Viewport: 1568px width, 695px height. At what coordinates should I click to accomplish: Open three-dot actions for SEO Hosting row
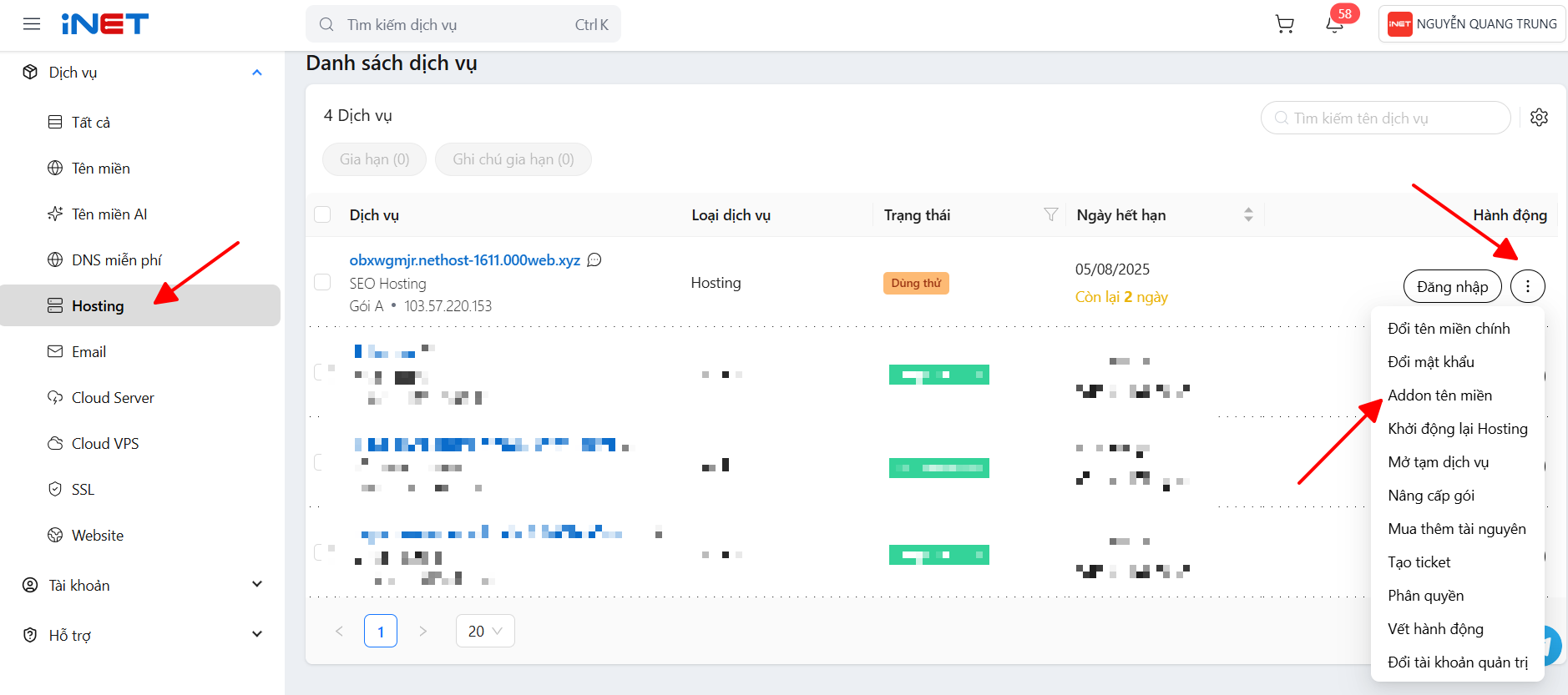(1528, 286)
